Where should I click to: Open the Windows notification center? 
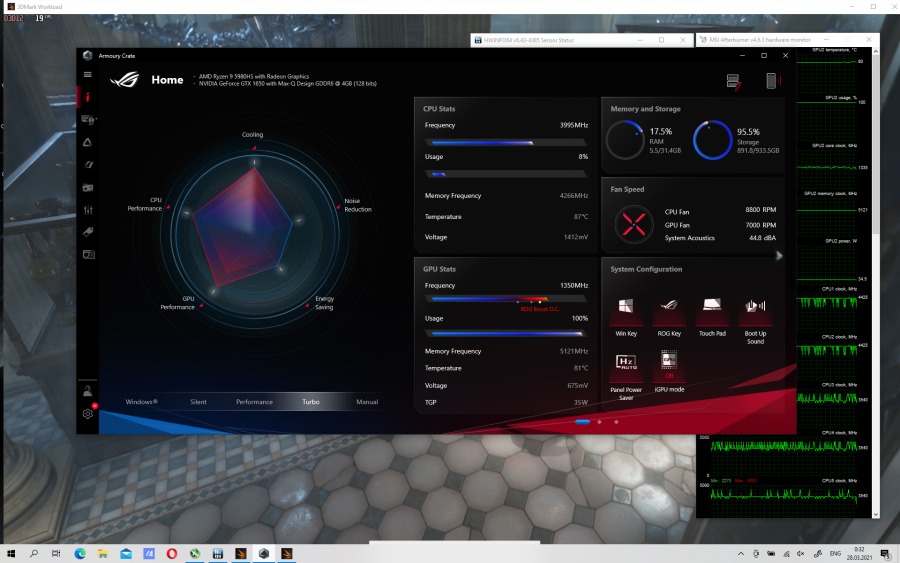[885, 554]
